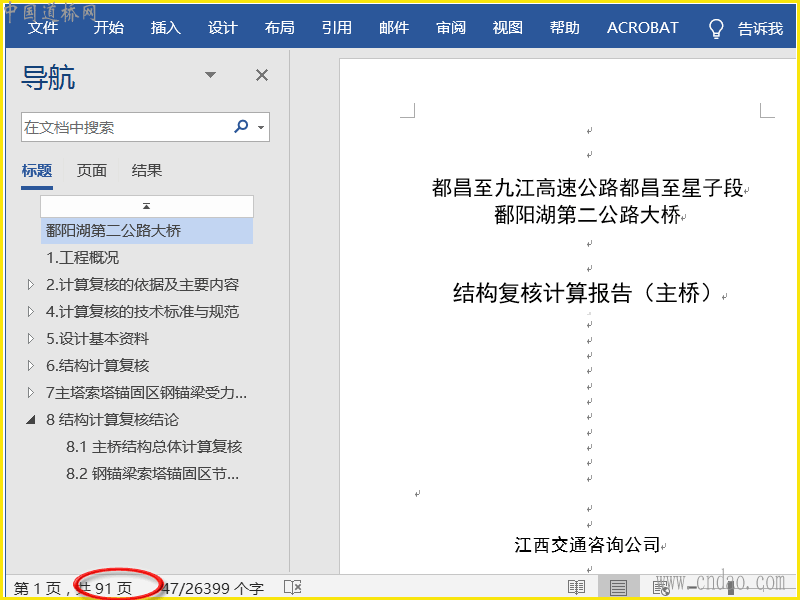Viewport: 800px width, 600px height.
Task: Jump to heading 7主塔索塔锚固区钢锚梁受力
Action: [146, 393]
